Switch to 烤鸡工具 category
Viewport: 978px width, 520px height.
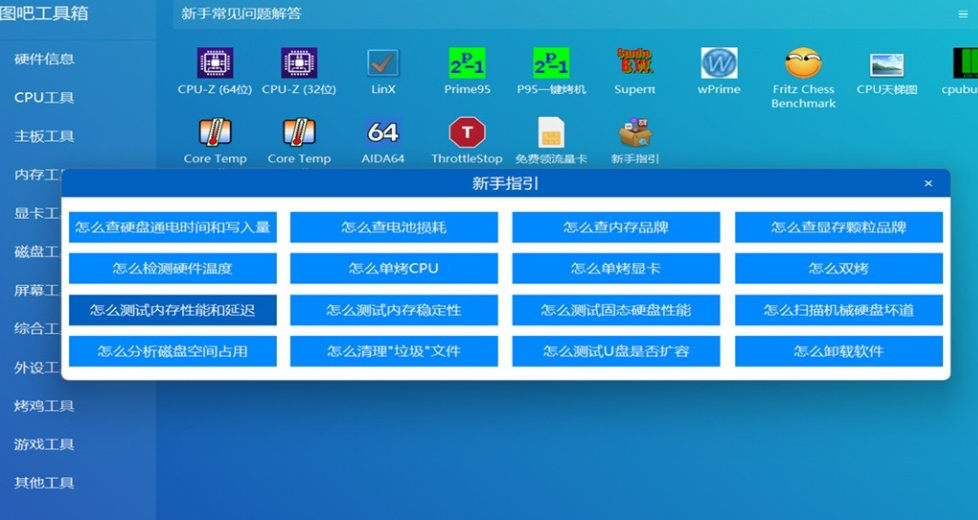point(44,407)
